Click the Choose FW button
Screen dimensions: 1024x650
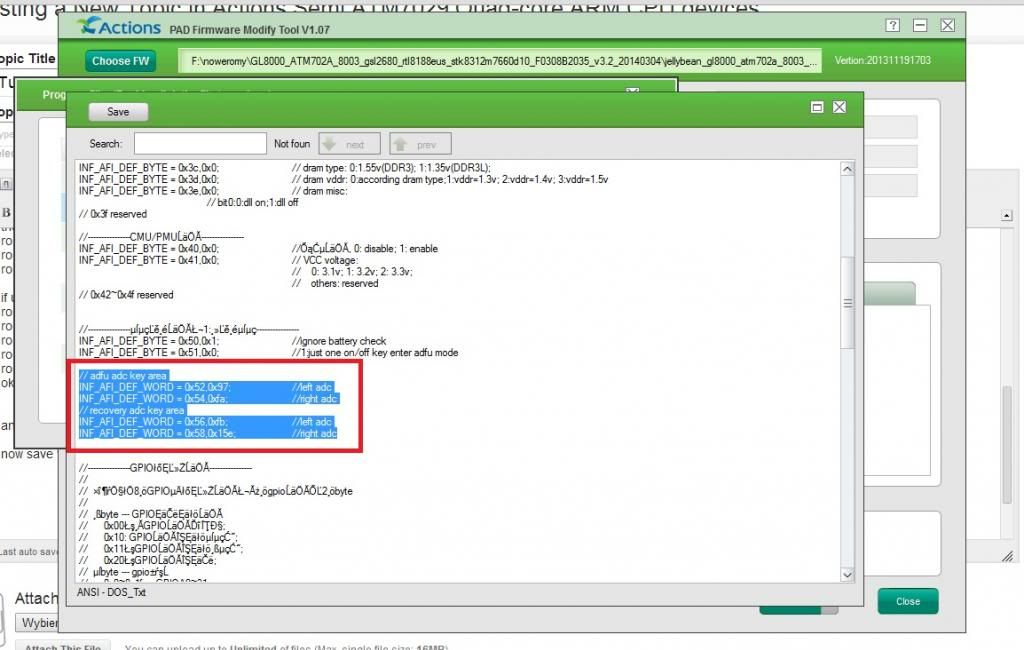[120, 61]
